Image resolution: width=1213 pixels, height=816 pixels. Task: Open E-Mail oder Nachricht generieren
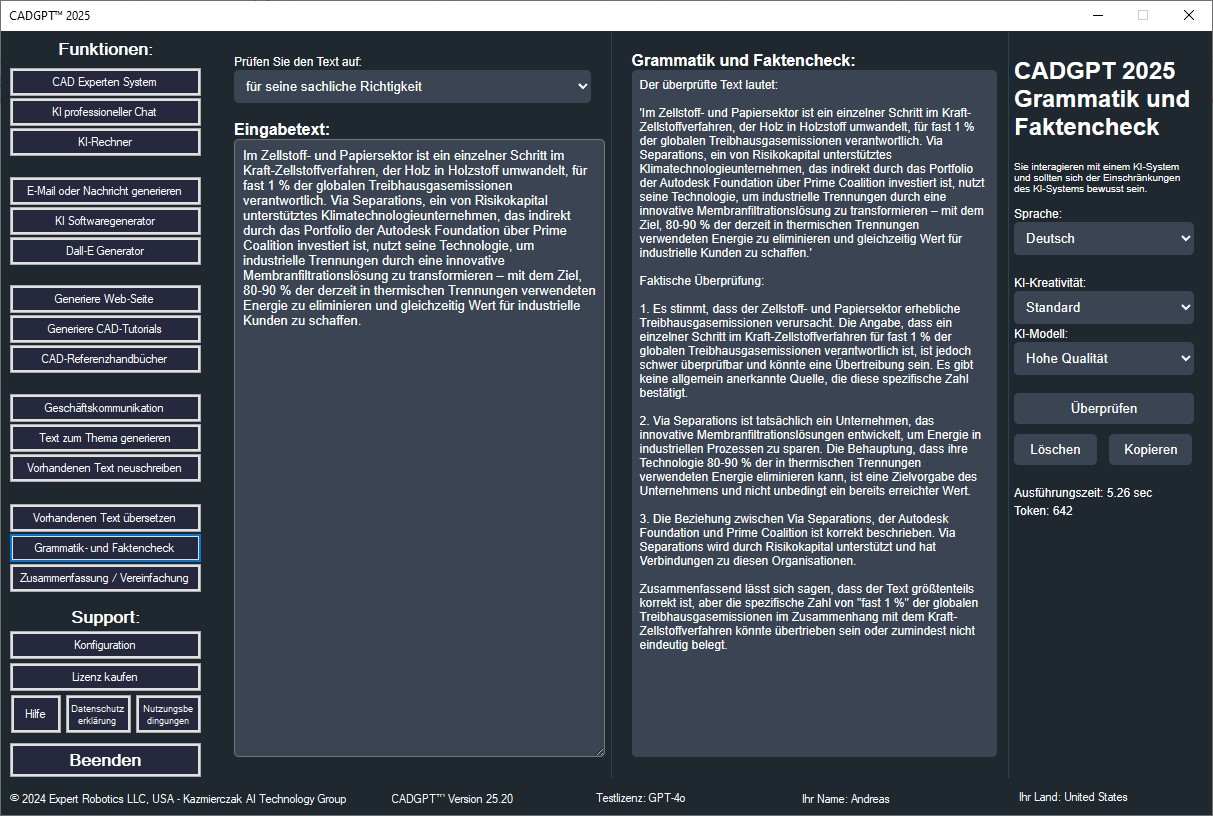point(105,191)
